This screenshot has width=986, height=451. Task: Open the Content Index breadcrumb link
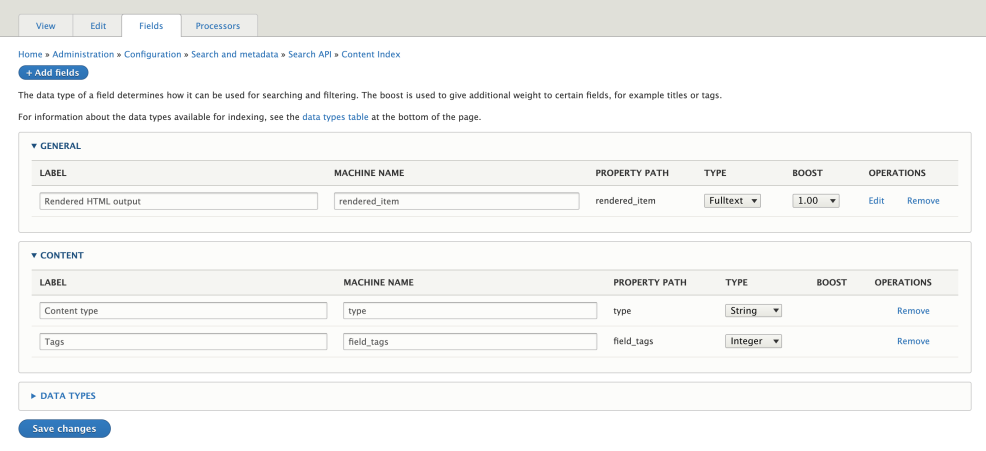click(371, 54)
